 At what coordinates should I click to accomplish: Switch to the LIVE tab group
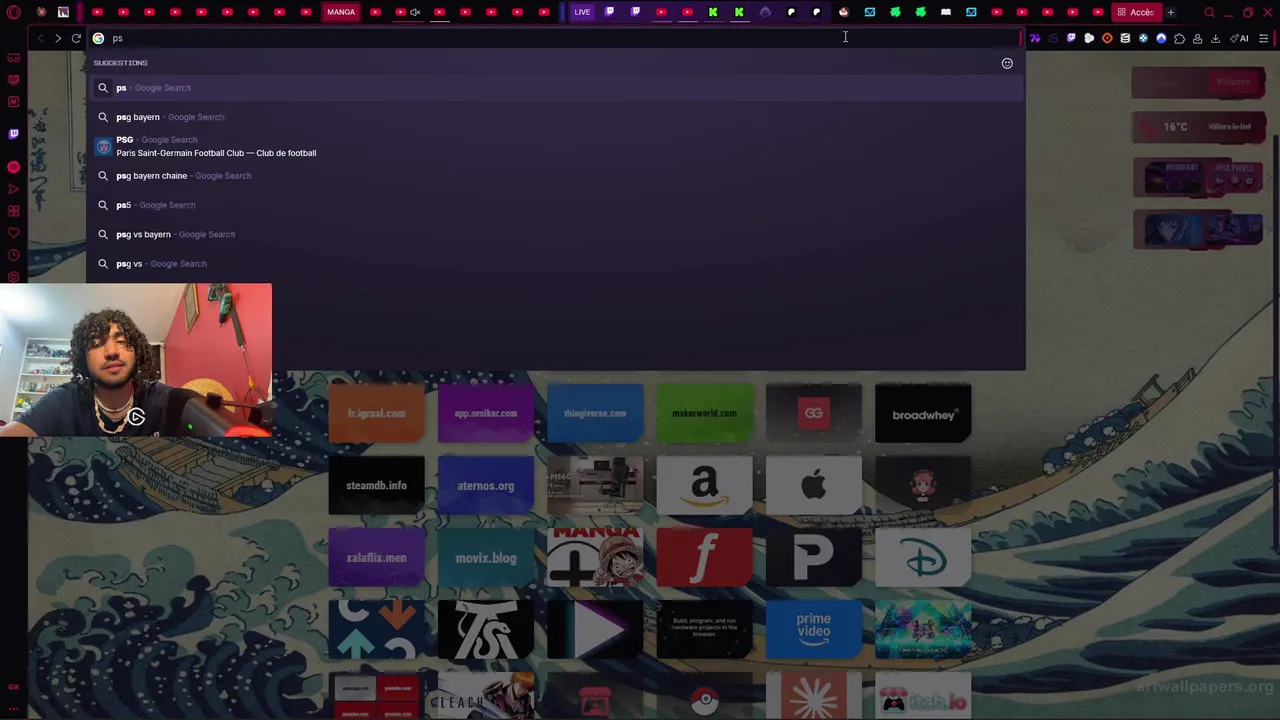582,12
